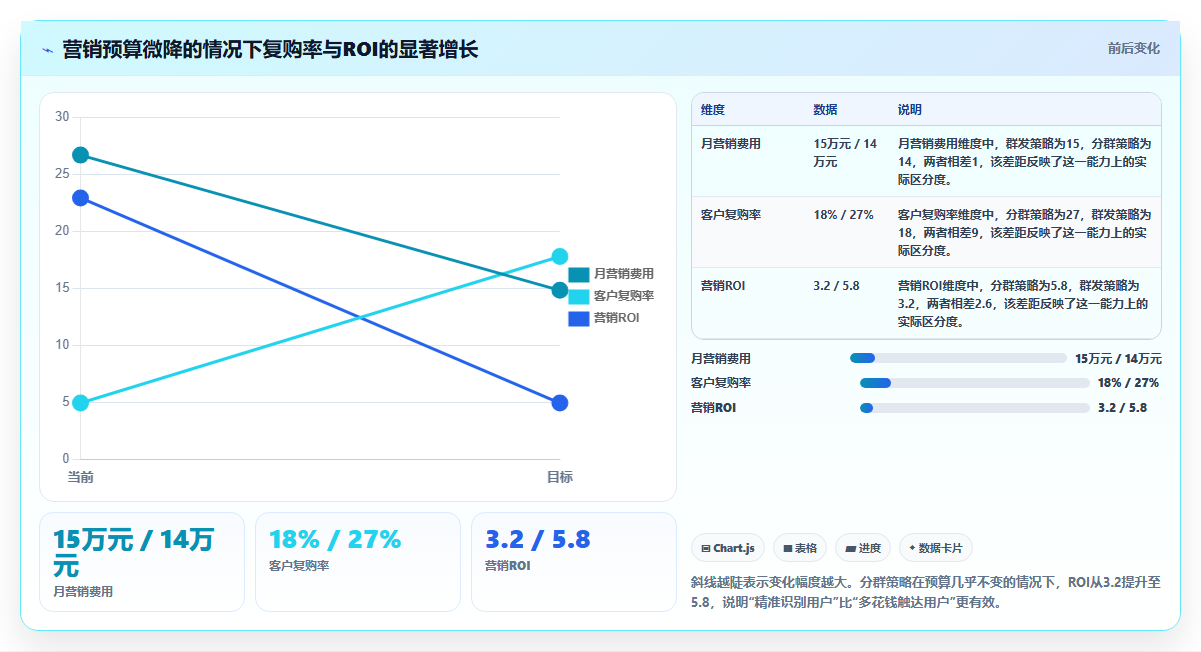Click the y-axis value 30
1201x652 pixels.
click(62, 117)
